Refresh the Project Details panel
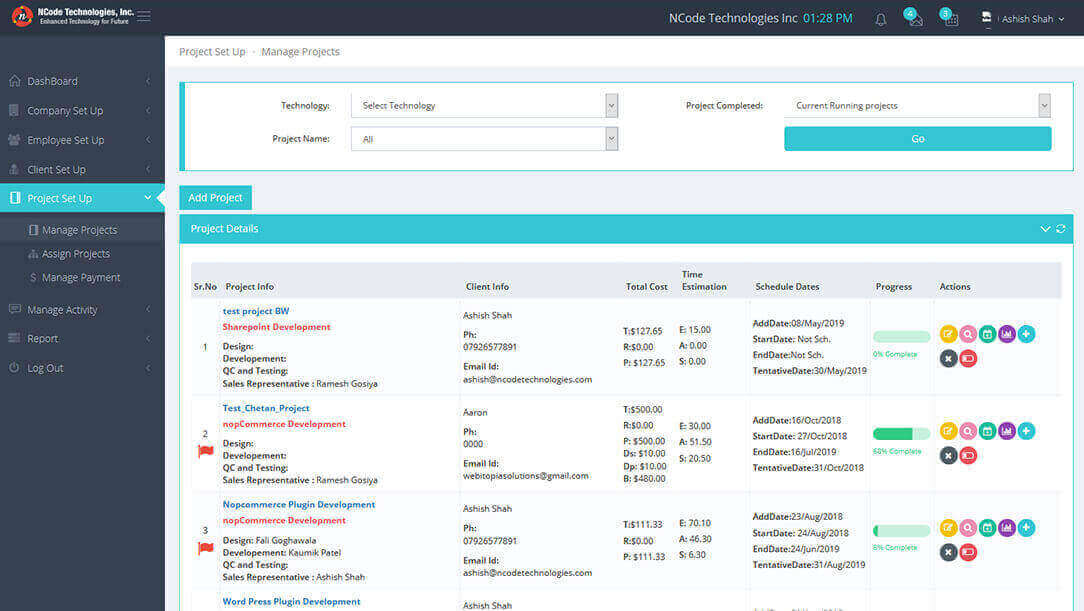1084x611 pixels. click(1060, 229)
